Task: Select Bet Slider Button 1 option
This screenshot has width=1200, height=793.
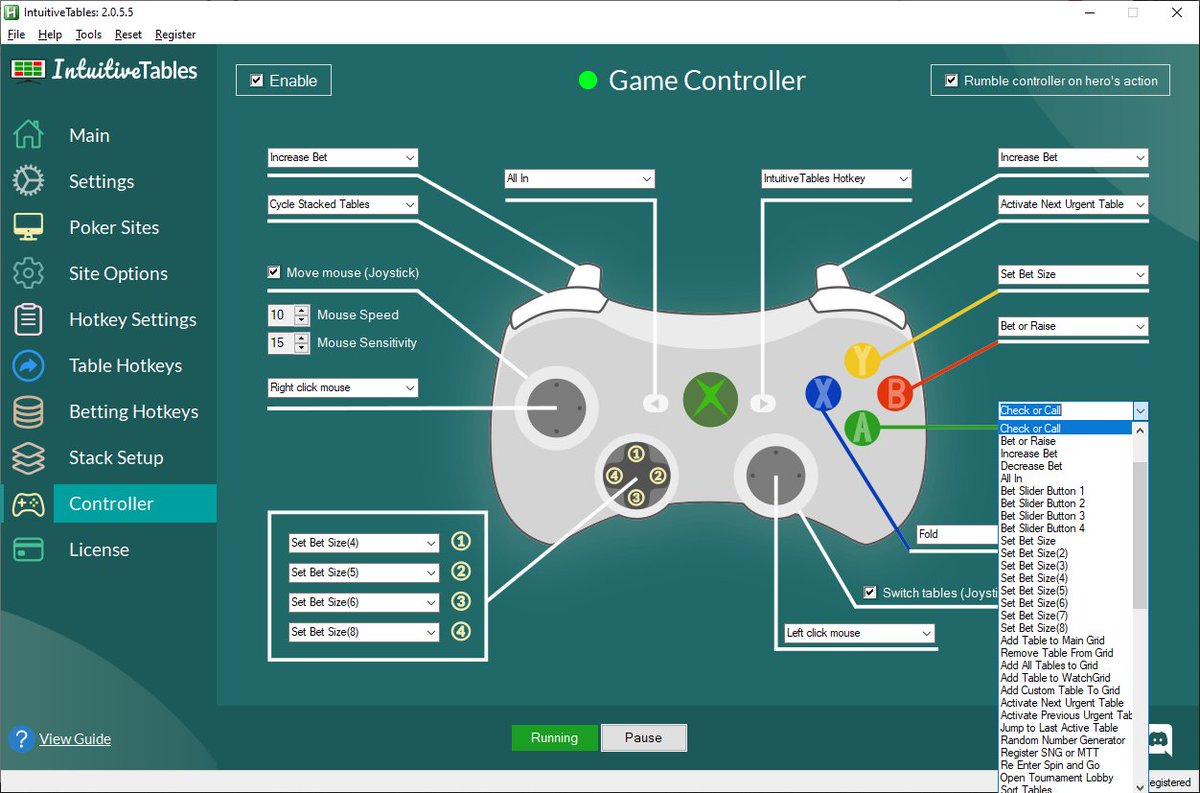Action: 1066,491
